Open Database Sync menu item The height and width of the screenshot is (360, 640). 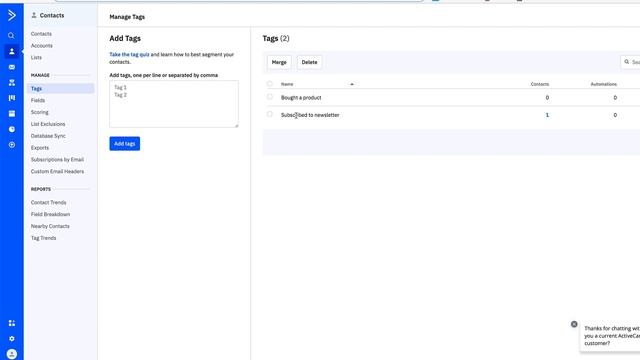point(48,136)
